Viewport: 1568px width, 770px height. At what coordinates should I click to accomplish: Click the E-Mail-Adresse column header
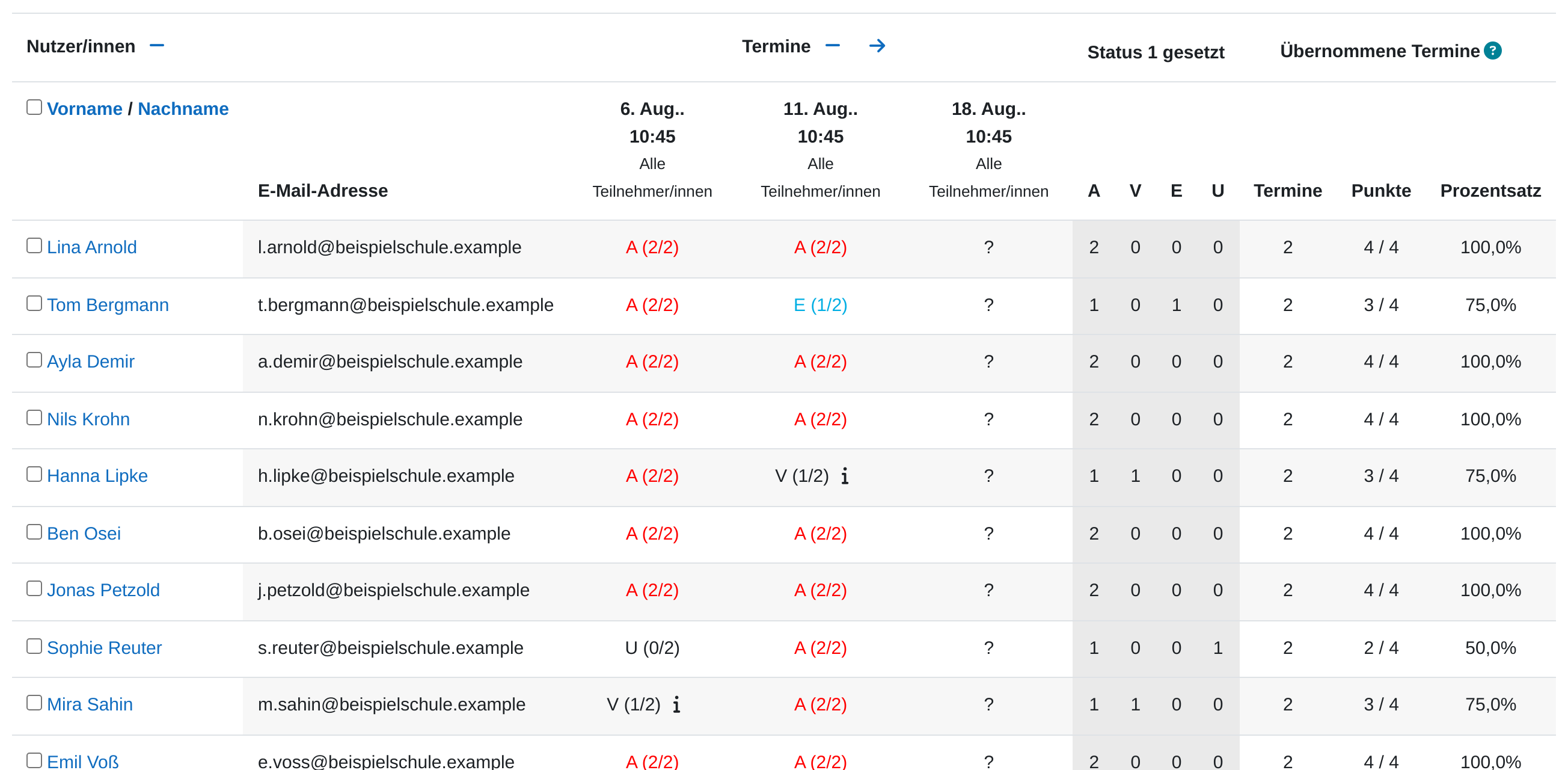[x=323, y=191]
